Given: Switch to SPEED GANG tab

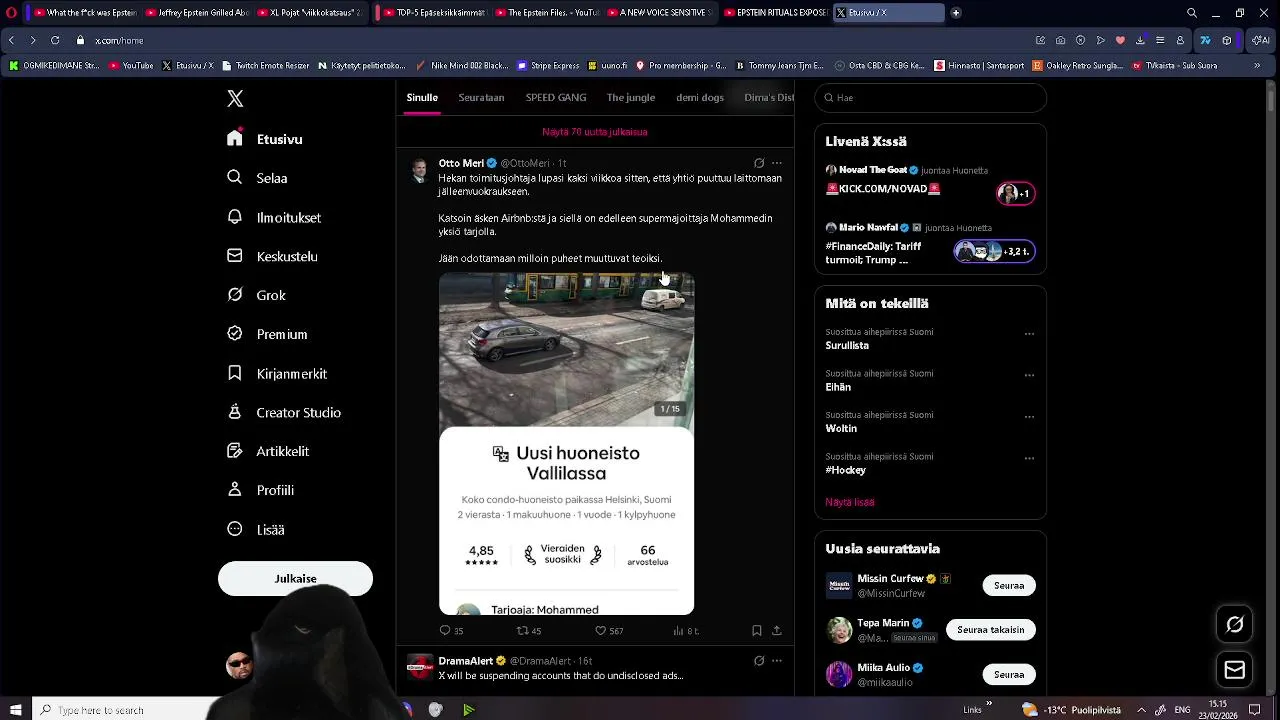Looking at the screenshot, I should pyautogui.click(x=556, y=97).
